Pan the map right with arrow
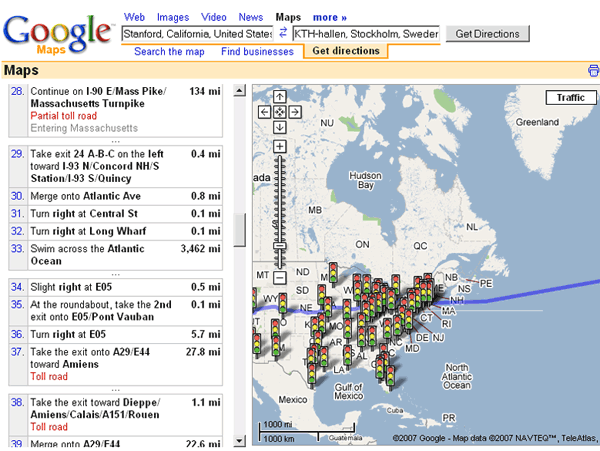The image size is (600, 451). point(295,112)
